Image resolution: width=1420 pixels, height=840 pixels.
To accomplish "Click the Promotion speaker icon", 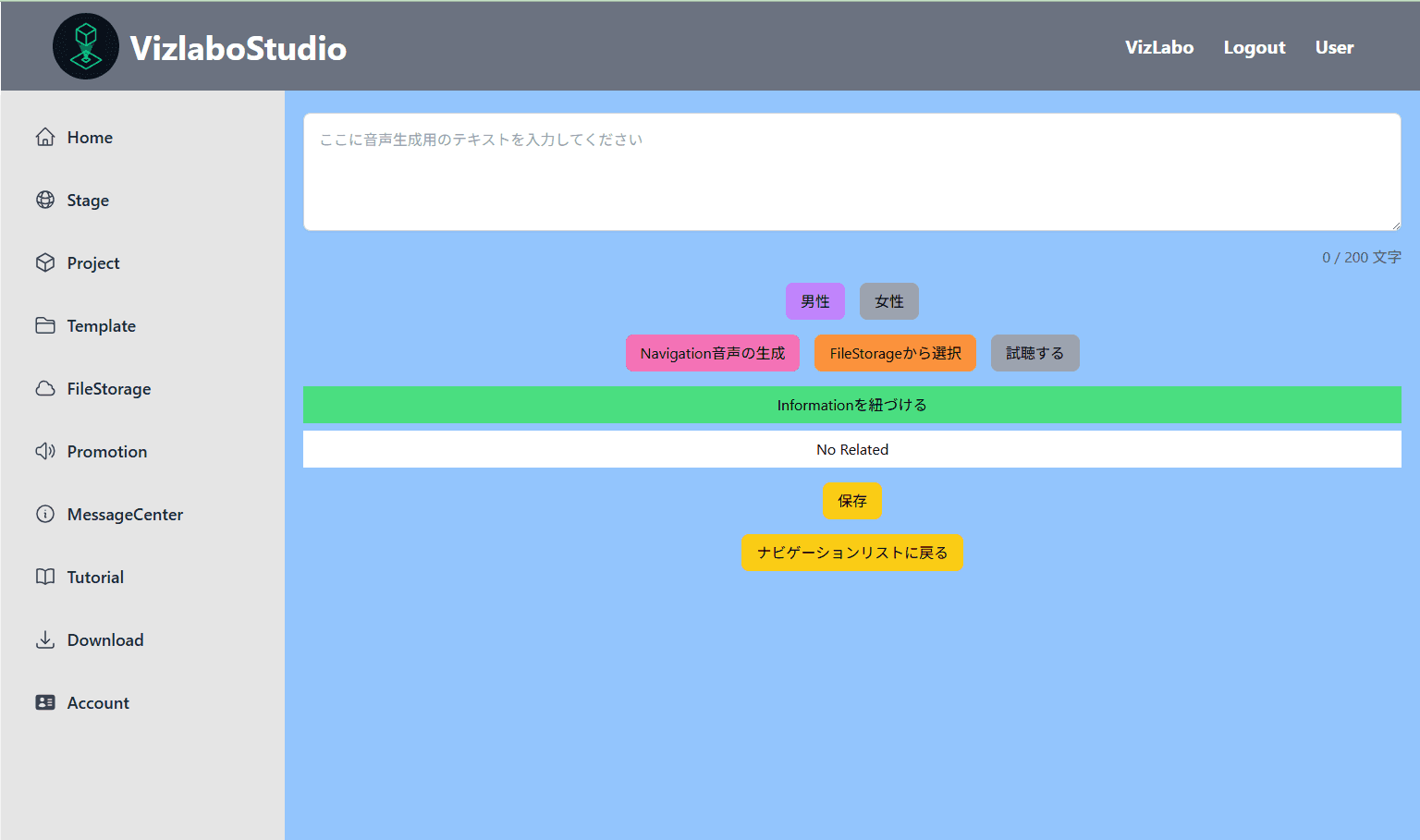I will pyautogui.click(x=45, y=451).
